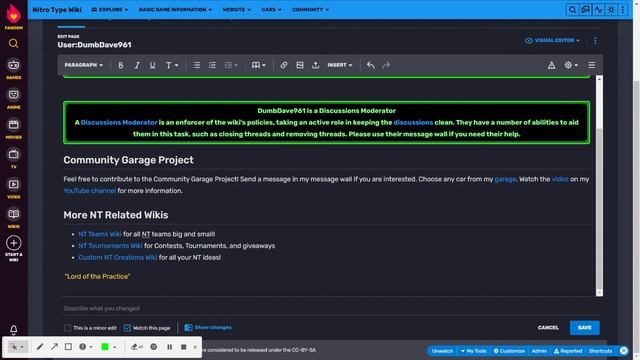Apply Underline formatting
This screenshot has height=360, width=640.
pos(152,65)
